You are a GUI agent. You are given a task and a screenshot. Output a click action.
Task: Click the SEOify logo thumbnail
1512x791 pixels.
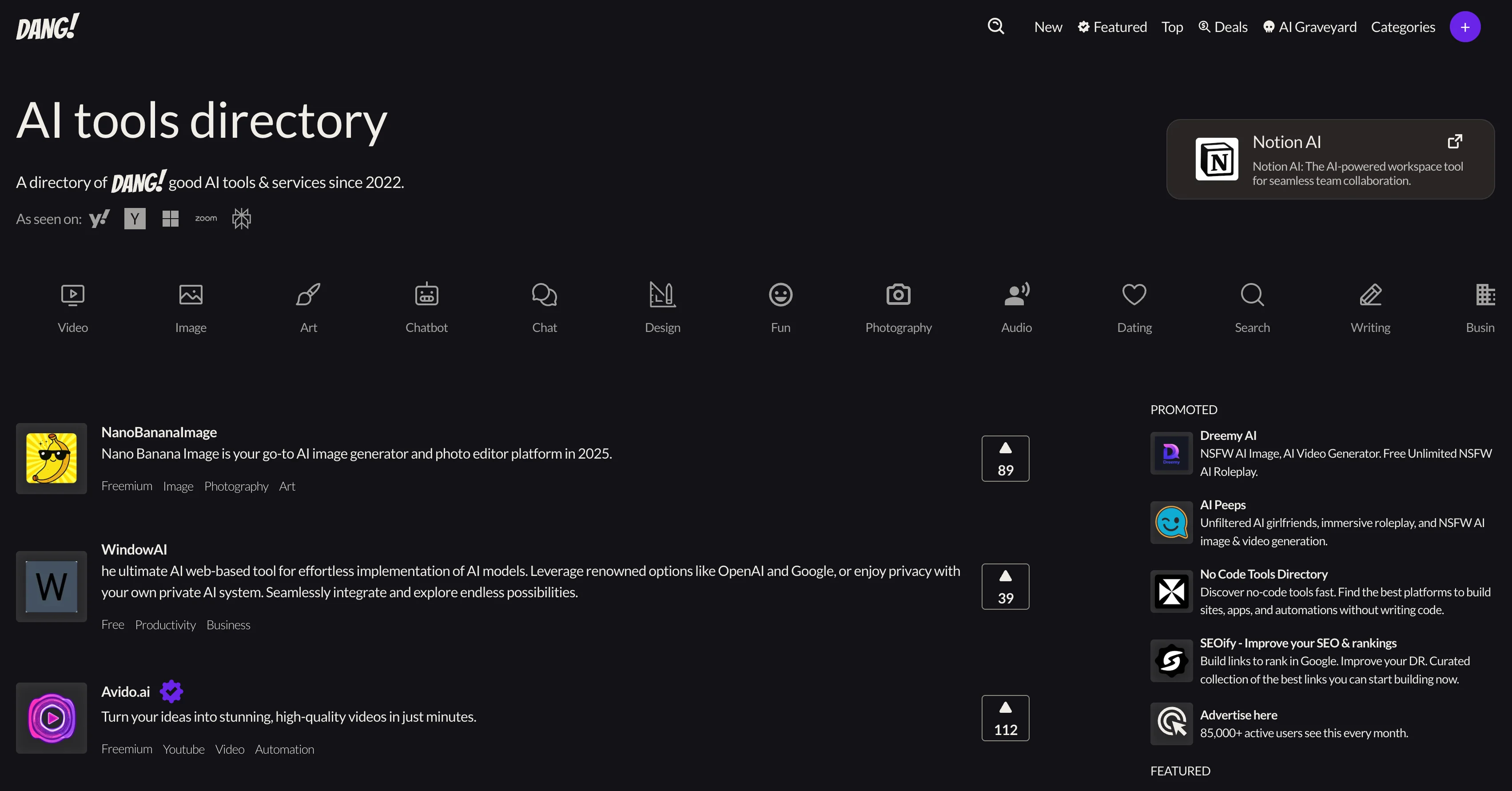pyautogui.click(x=1171, y=661)
